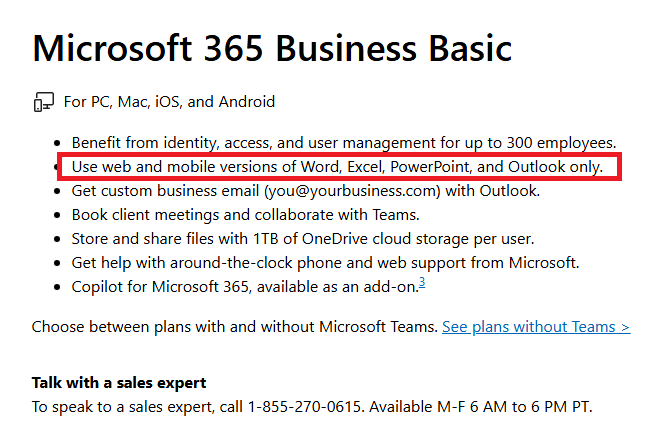Click the word 'Outlook' in the custom email bullet
The image size is (671, 444).
click(513, 190)
